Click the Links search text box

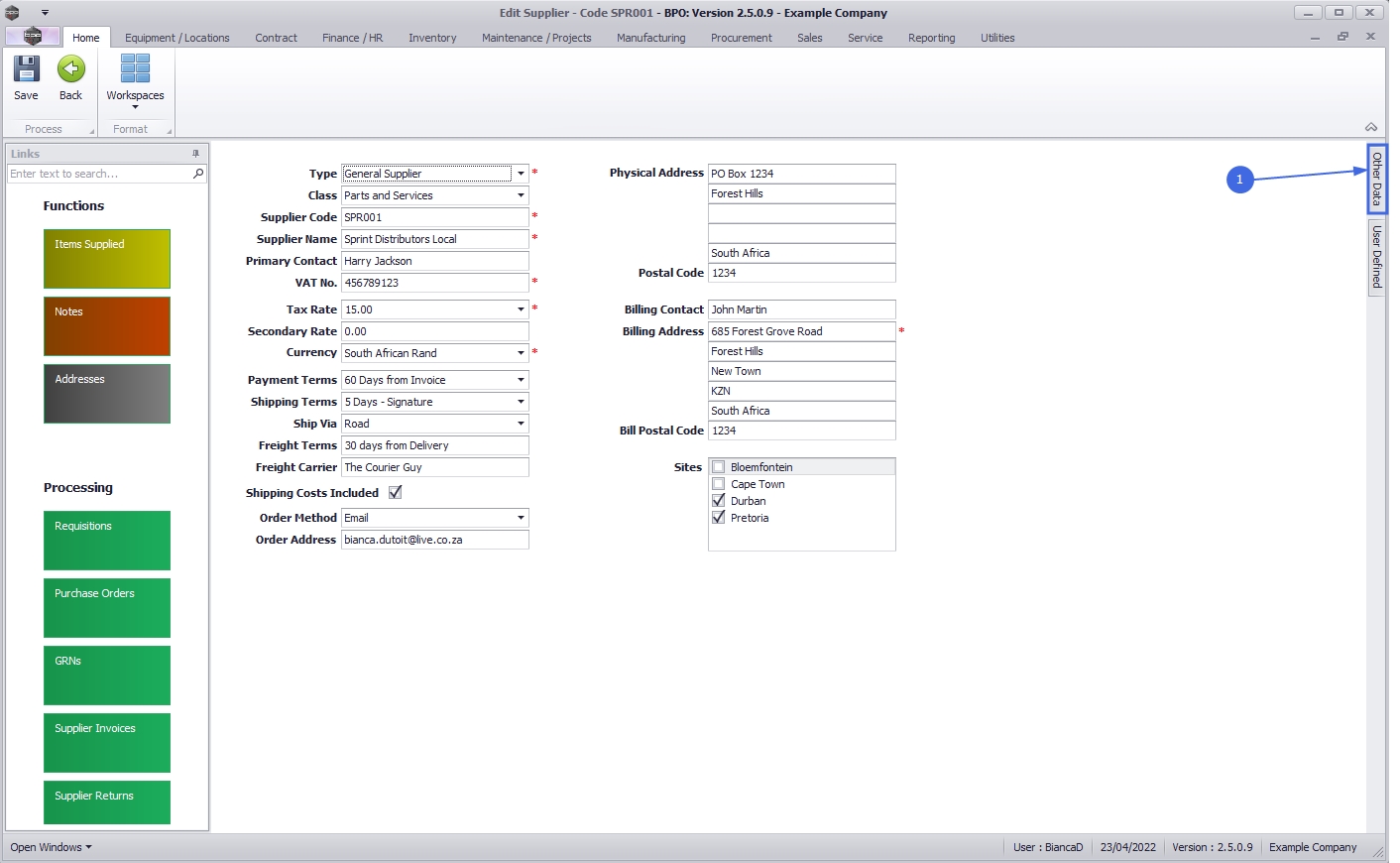99,174
